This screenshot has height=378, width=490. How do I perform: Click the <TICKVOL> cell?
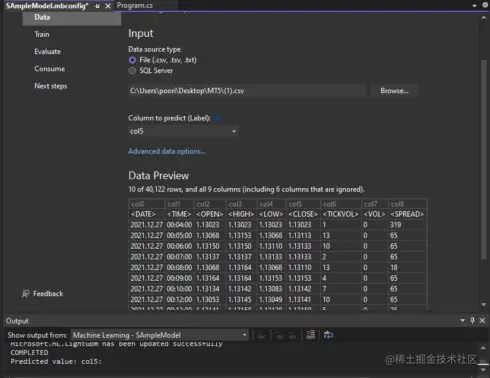[340, 214]
